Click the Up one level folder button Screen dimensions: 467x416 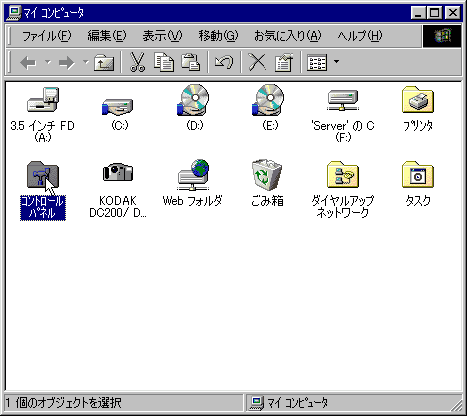(104, 62)
